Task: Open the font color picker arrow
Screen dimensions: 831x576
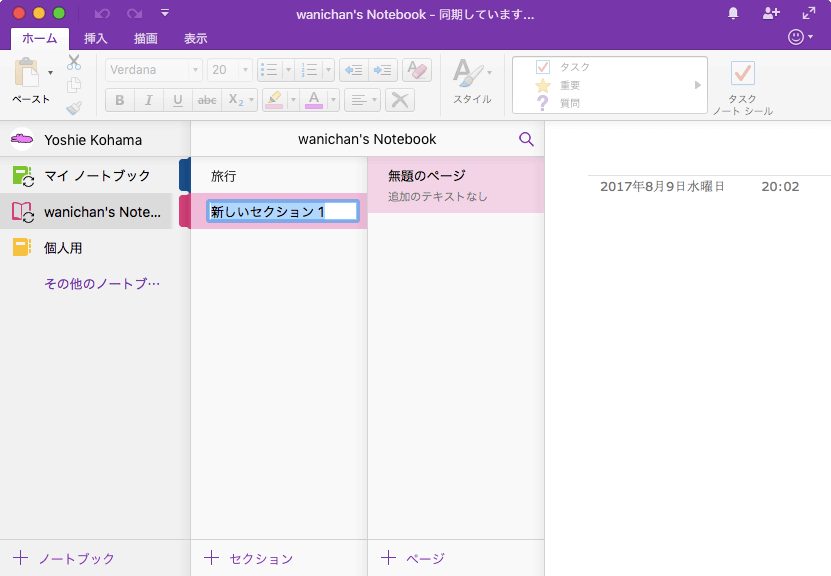Action: [x=333, y=100]
